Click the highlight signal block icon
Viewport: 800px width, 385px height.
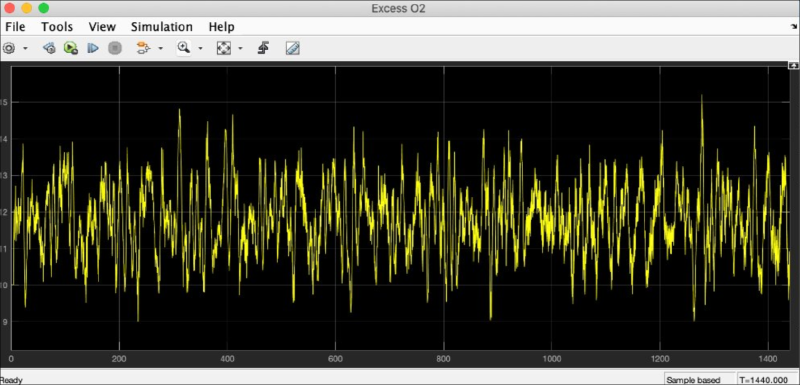[x=143, y=48]
